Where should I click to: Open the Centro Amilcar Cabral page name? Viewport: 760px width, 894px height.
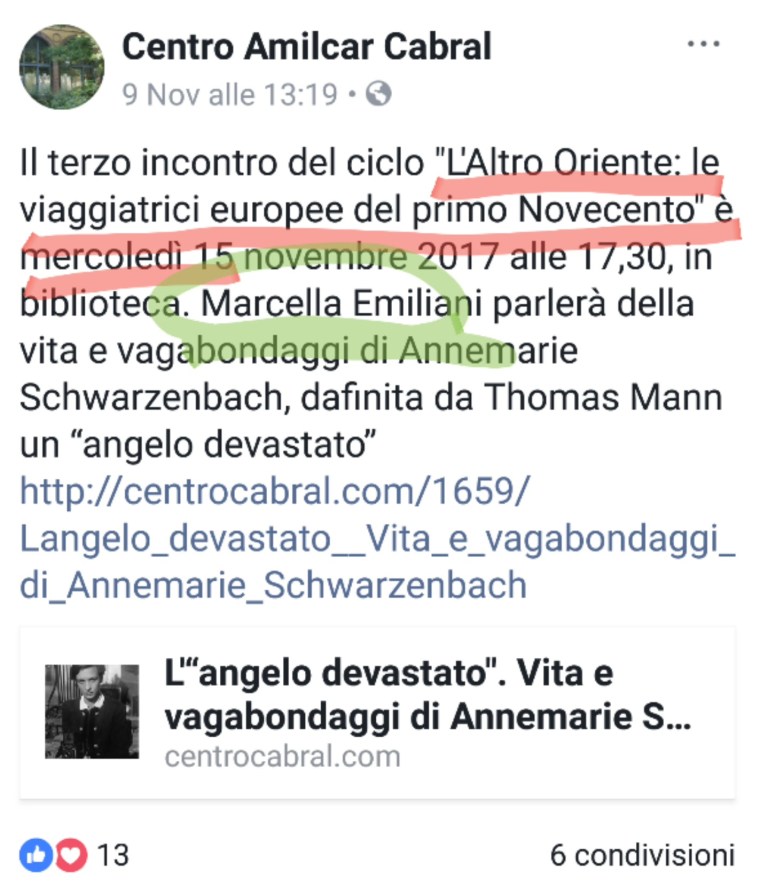(x=307, y=46)
